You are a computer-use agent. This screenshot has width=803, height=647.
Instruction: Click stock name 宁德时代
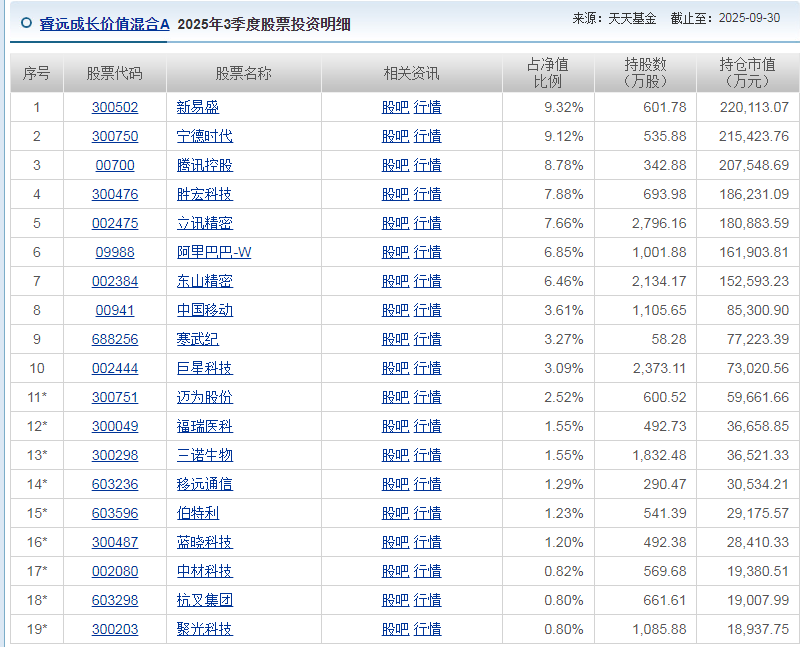(x=204, y=136)
